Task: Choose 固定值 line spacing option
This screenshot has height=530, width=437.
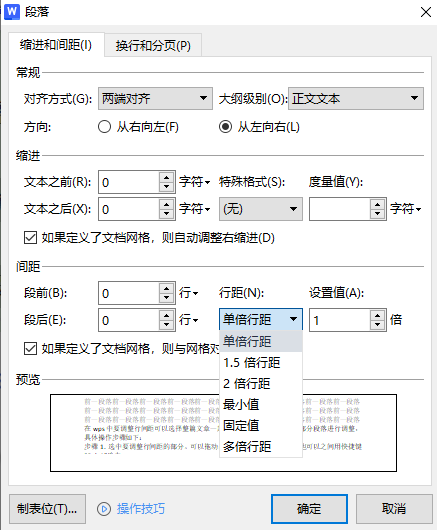Action: (x=261, y=425)
